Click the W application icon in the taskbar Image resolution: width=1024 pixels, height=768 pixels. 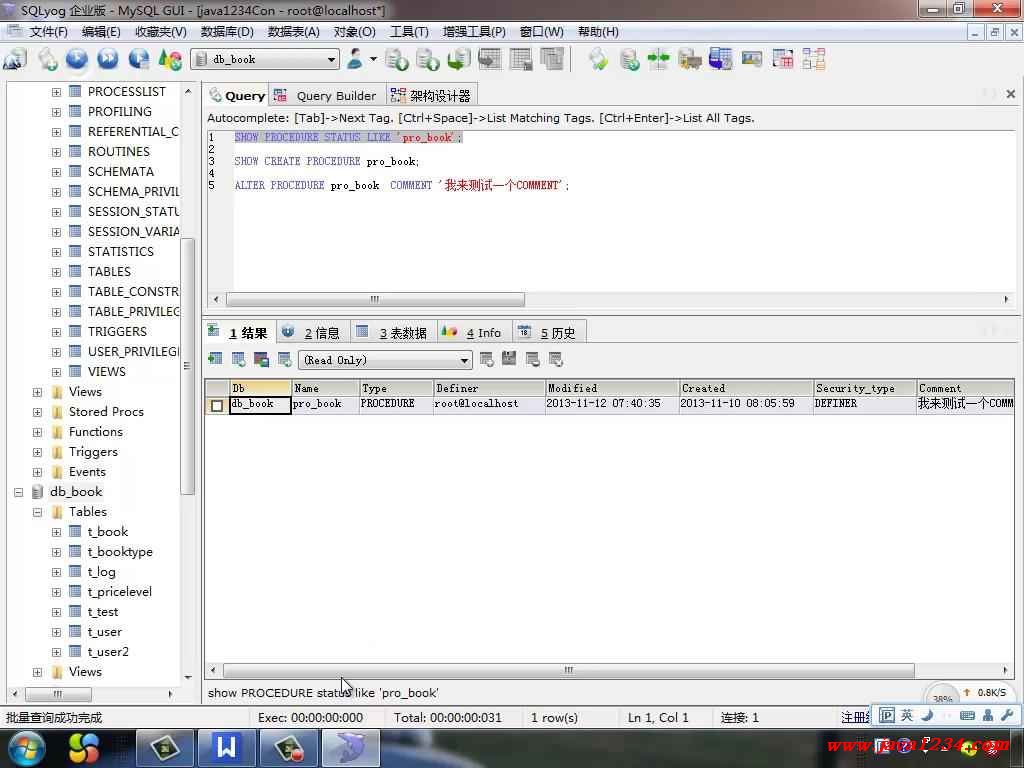[x=227, y=748]
